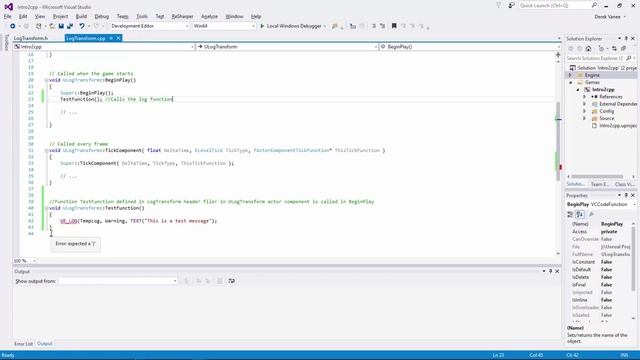Image resolution: width=640 pixels, height=360 pixels.
Task: Click the notifications flag icon in title bar
Action: tap(499, 5)
